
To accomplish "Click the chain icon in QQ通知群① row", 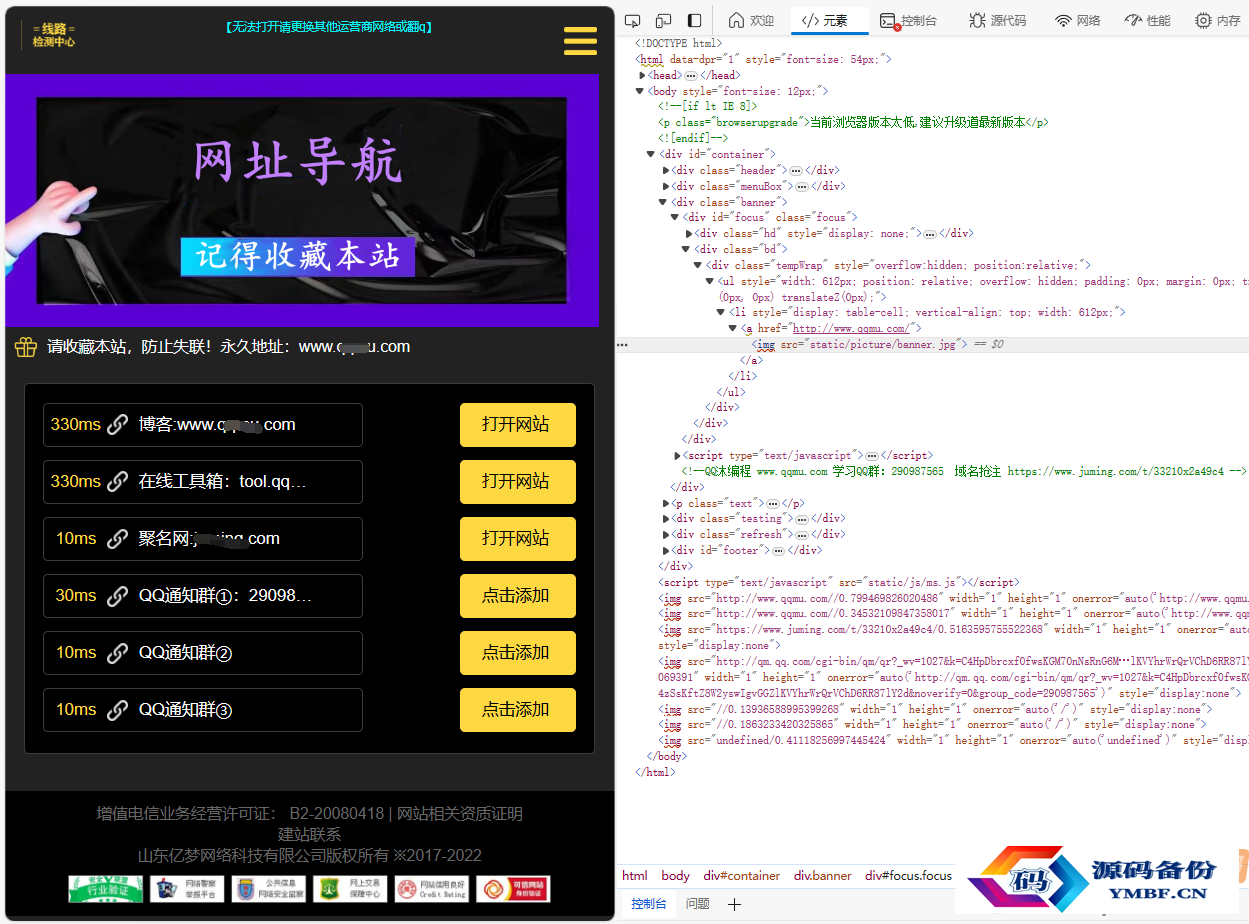I will [118, 596].
